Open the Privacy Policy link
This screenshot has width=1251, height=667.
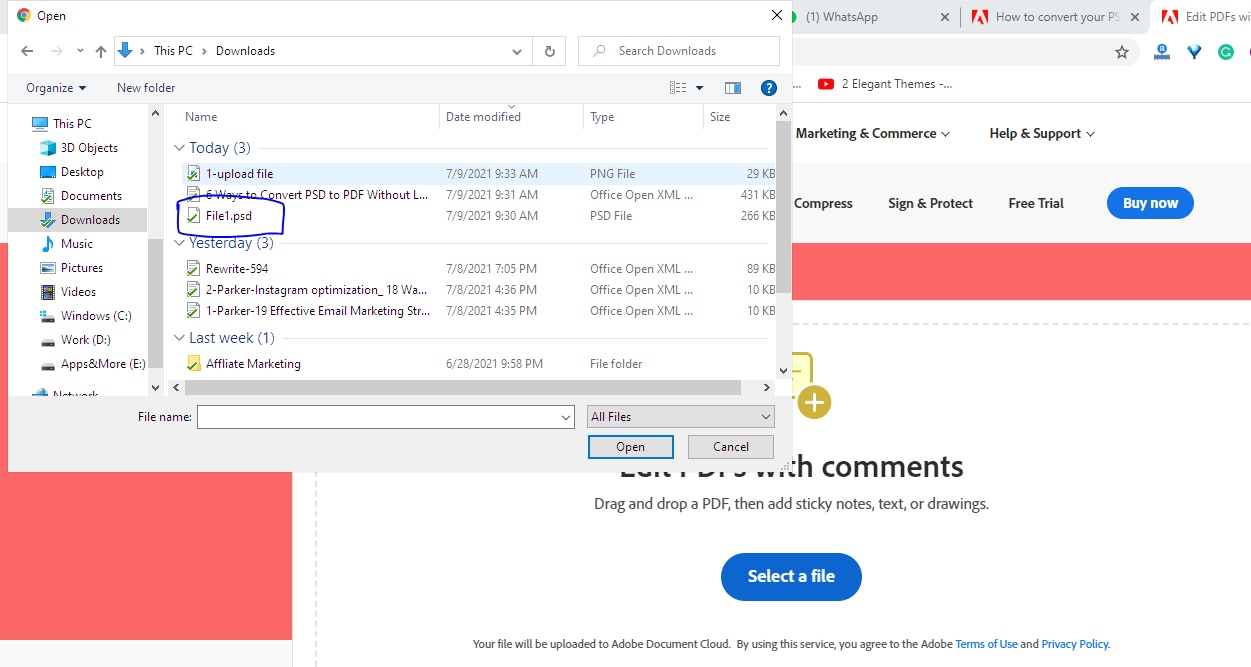(1075, 644)
